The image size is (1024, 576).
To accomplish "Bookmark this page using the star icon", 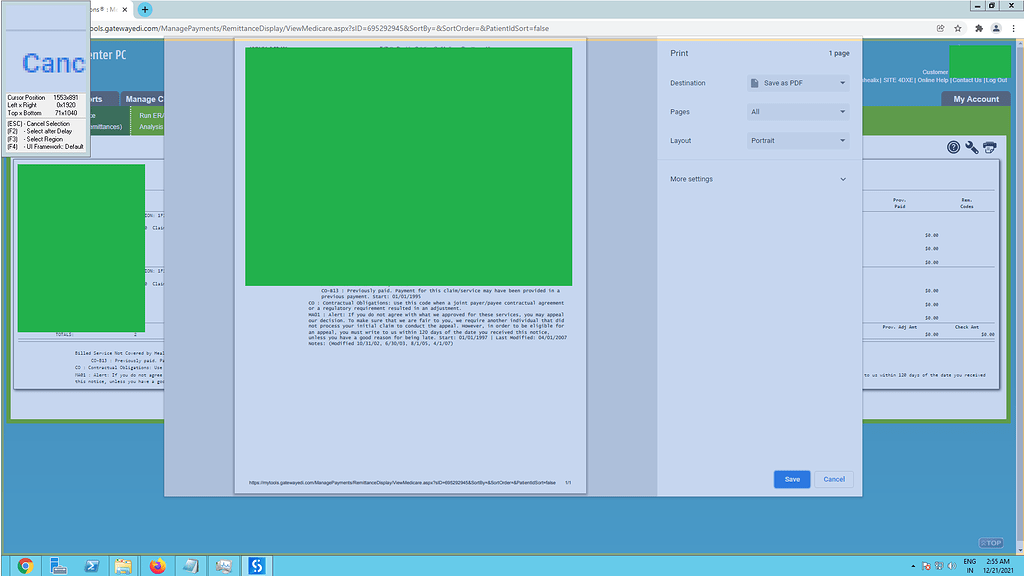I will 957,28.
